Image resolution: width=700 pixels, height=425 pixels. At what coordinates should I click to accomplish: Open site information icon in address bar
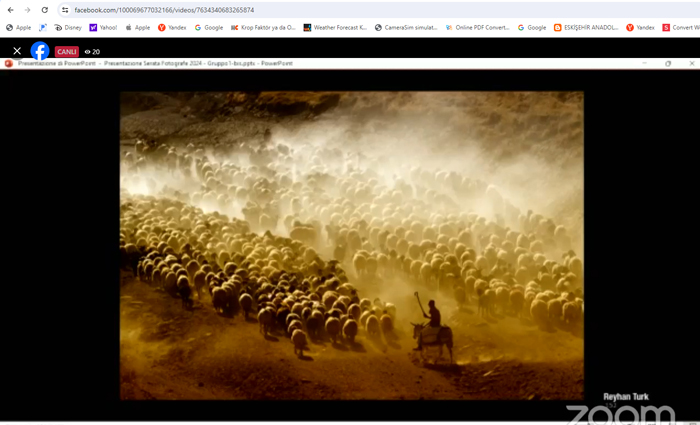pos(65,10)
